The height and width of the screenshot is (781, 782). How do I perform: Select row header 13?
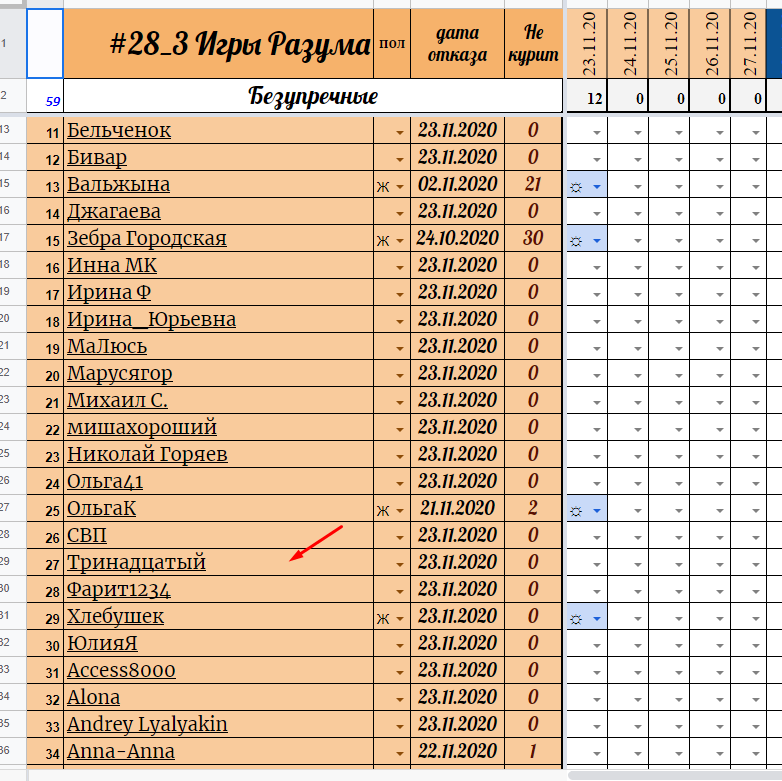12,130
